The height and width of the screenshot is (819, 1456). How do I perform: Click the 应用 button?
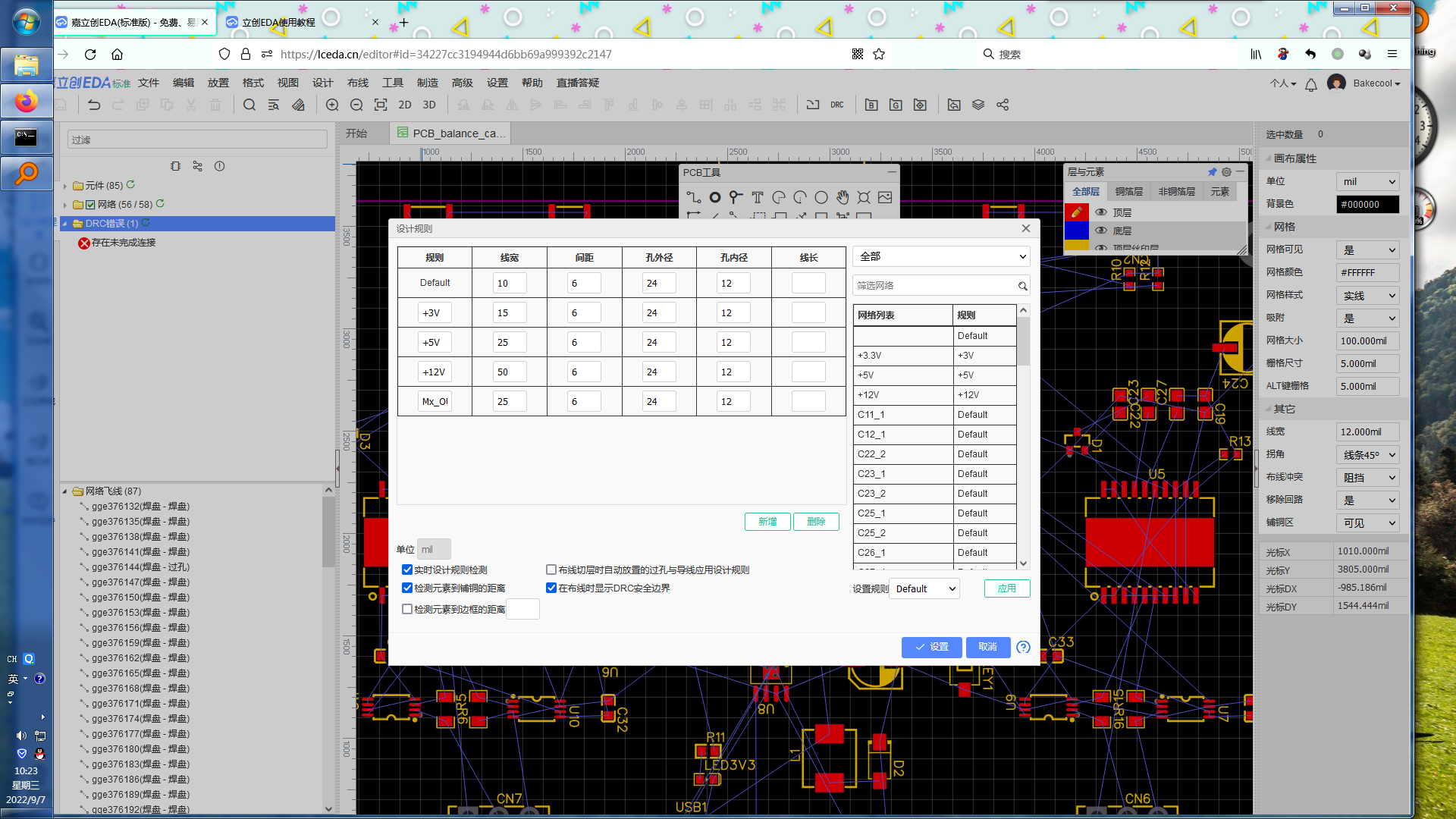tap(1007, 588)
